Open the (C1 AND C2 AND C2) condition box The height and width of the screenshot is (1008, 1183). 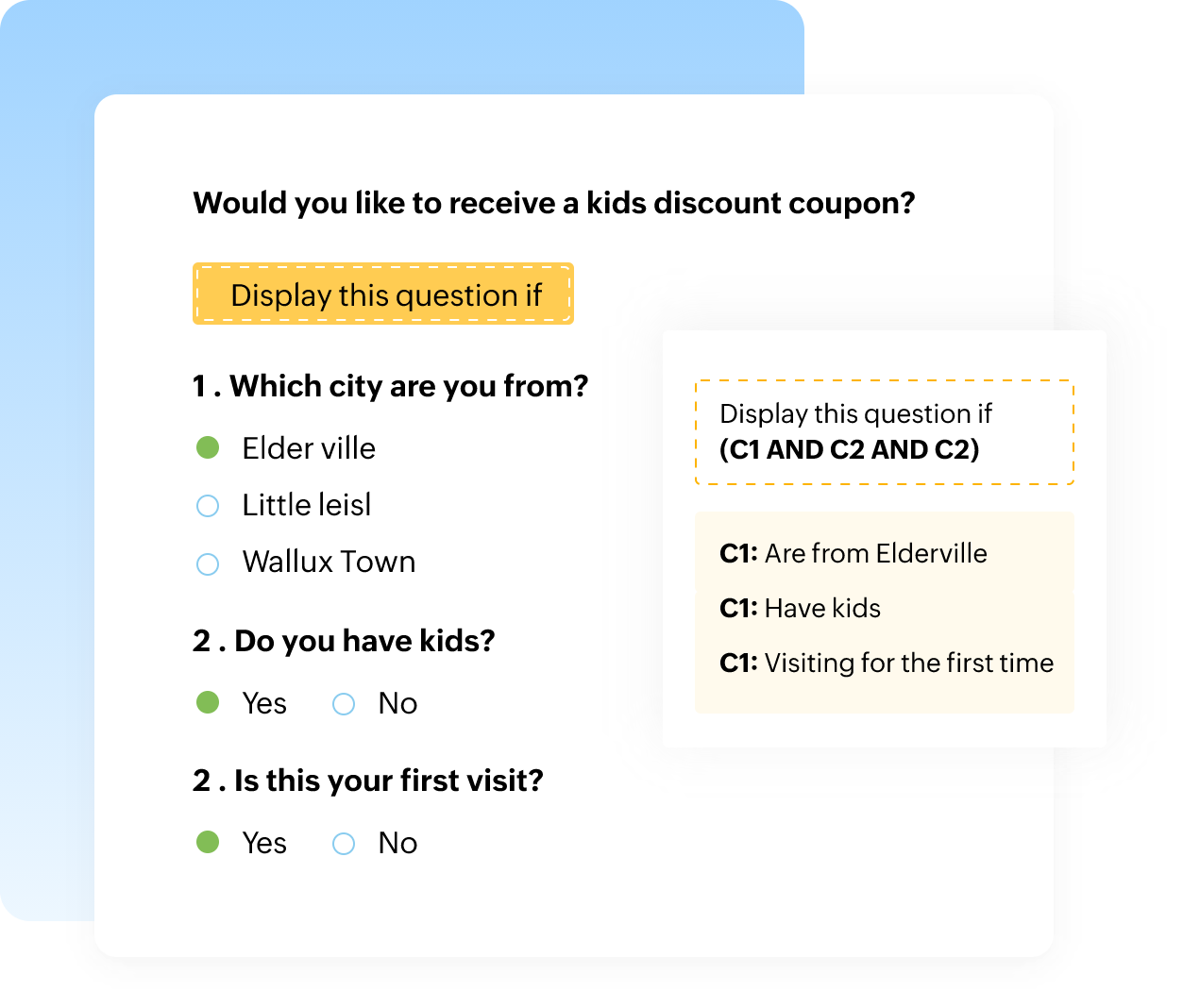pyautogui.click(x=884, y=432)
